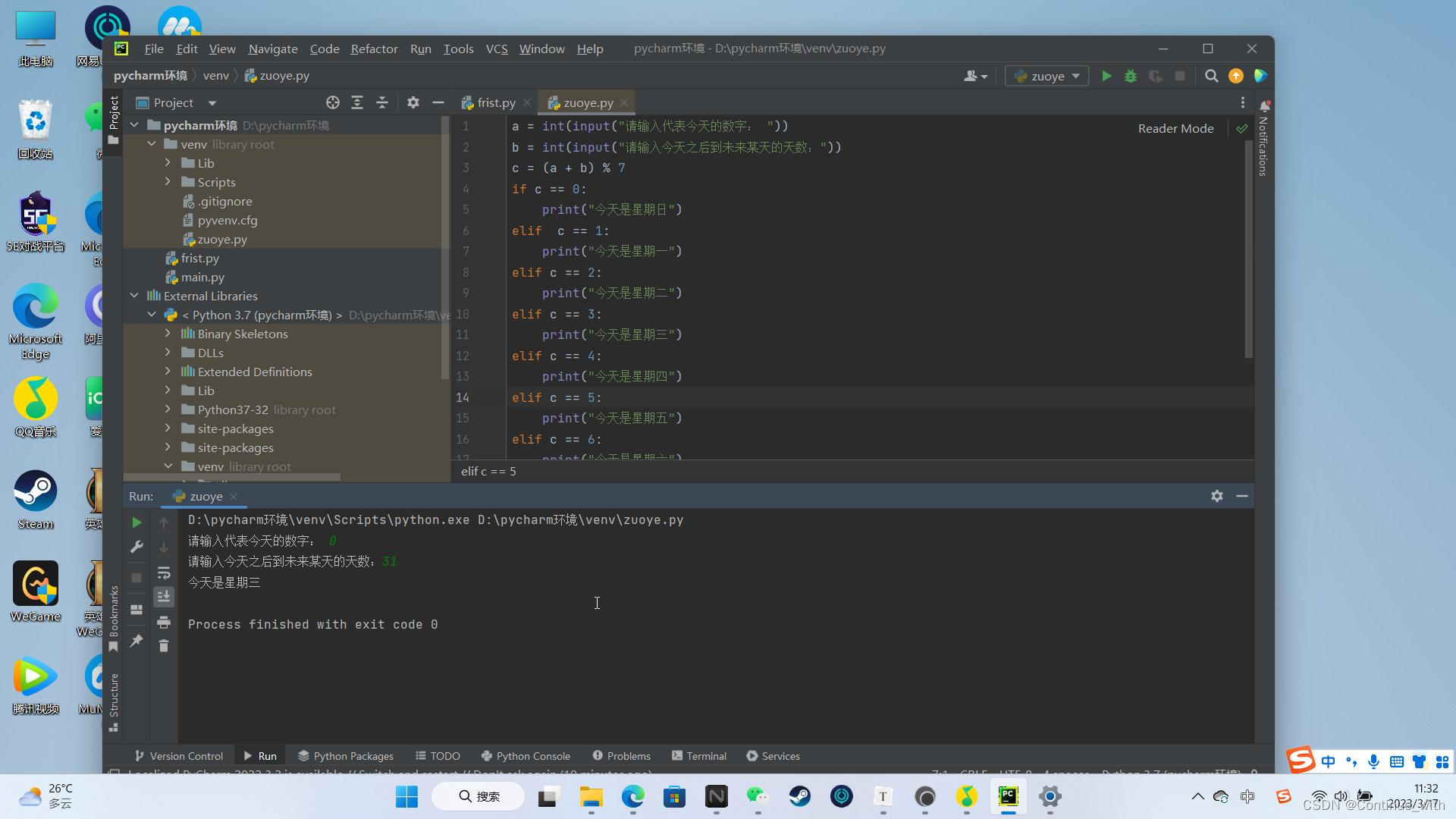This screenshot has height=819, width=1456.
Task: Click Select Opened File target icon
Action: click(332, 102)
